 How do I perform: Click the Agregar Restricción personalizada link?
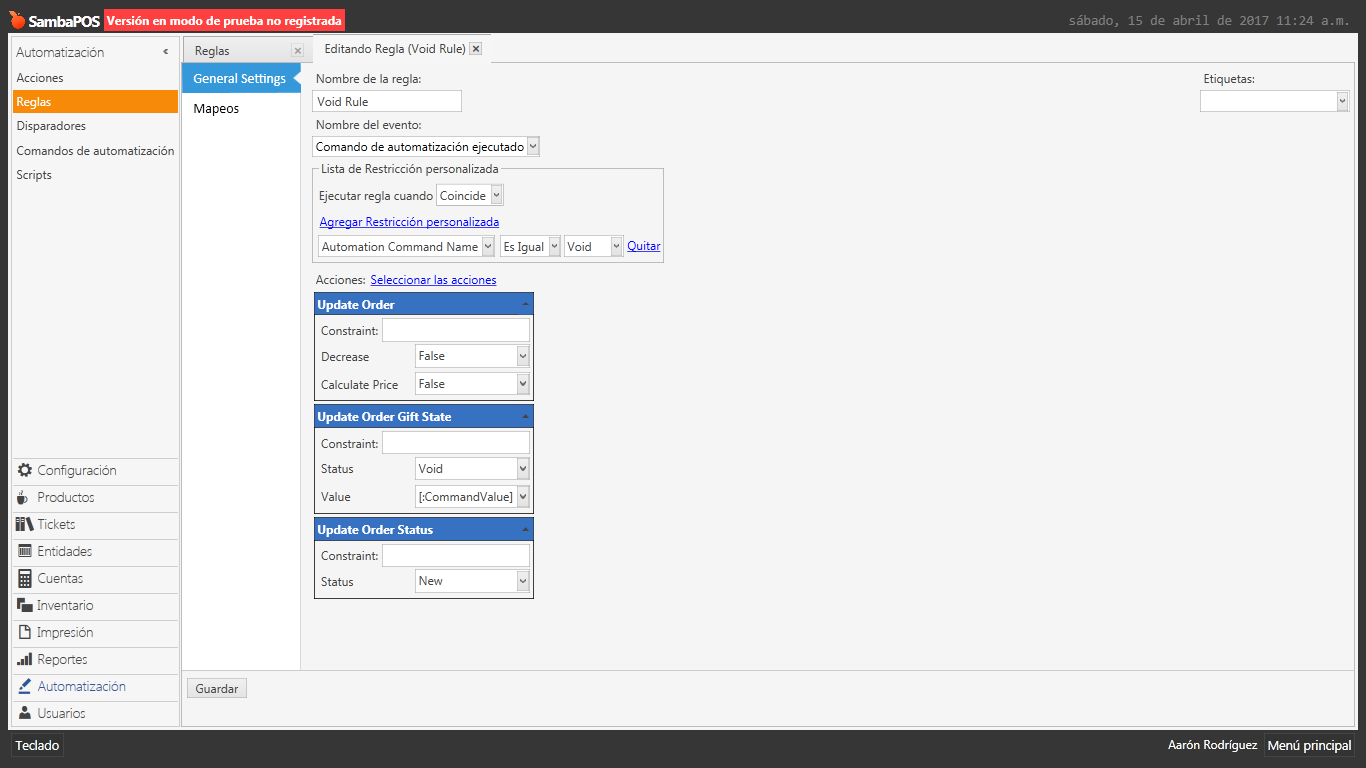(x=409, y=222)
